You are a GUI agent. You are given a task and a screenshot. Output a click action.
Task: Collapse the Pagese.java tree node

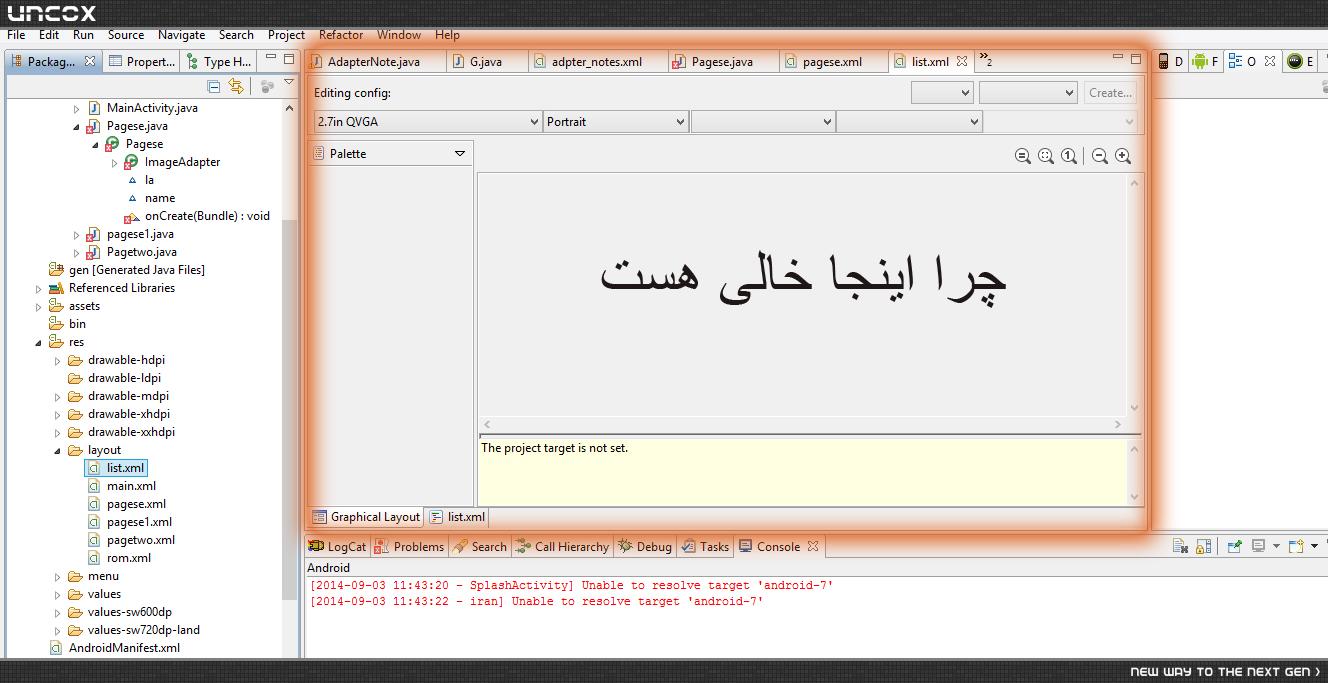click(77, 126)
